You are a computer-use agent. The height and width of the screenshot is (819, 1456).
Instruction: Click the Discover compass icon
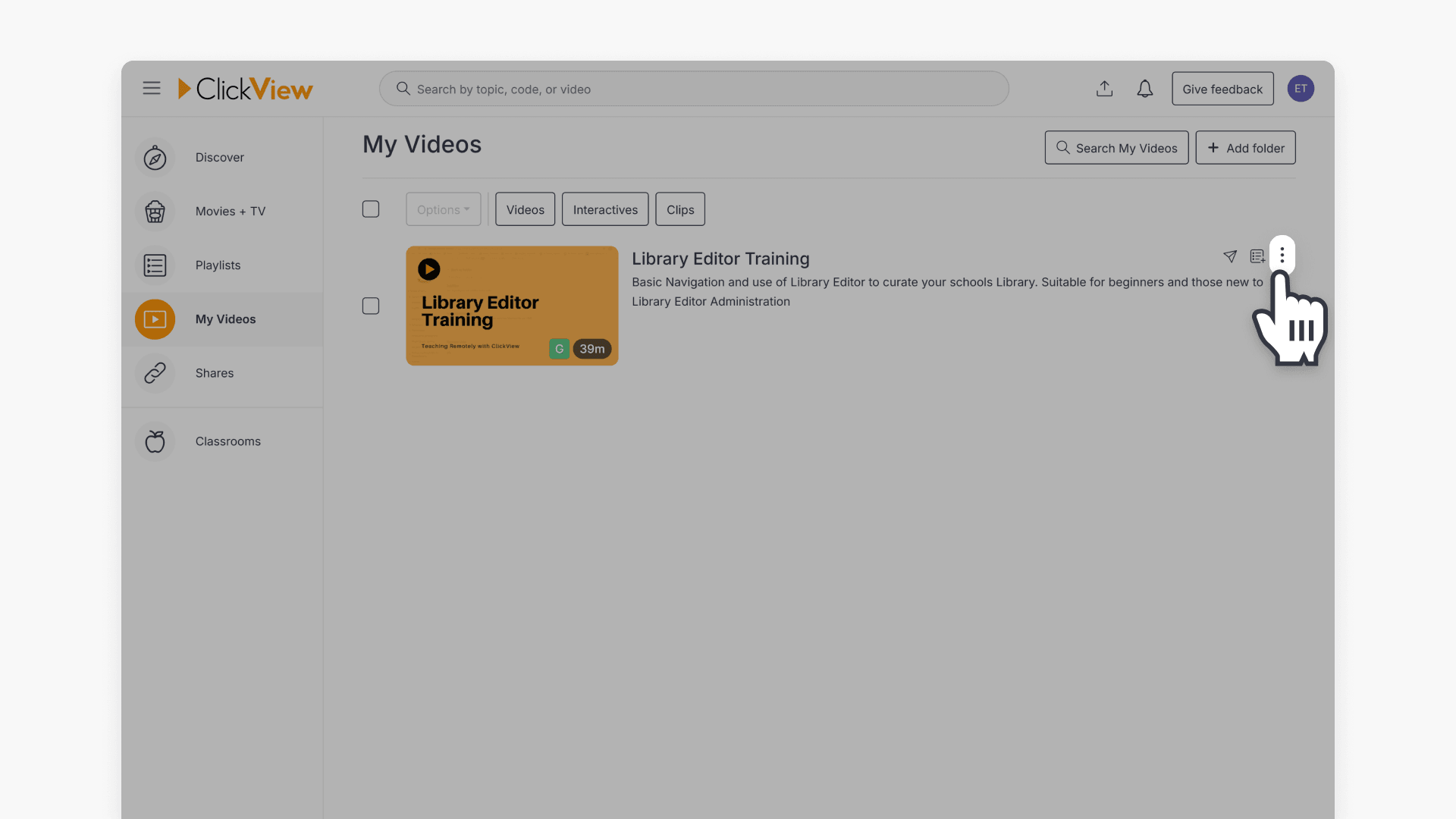155,158
